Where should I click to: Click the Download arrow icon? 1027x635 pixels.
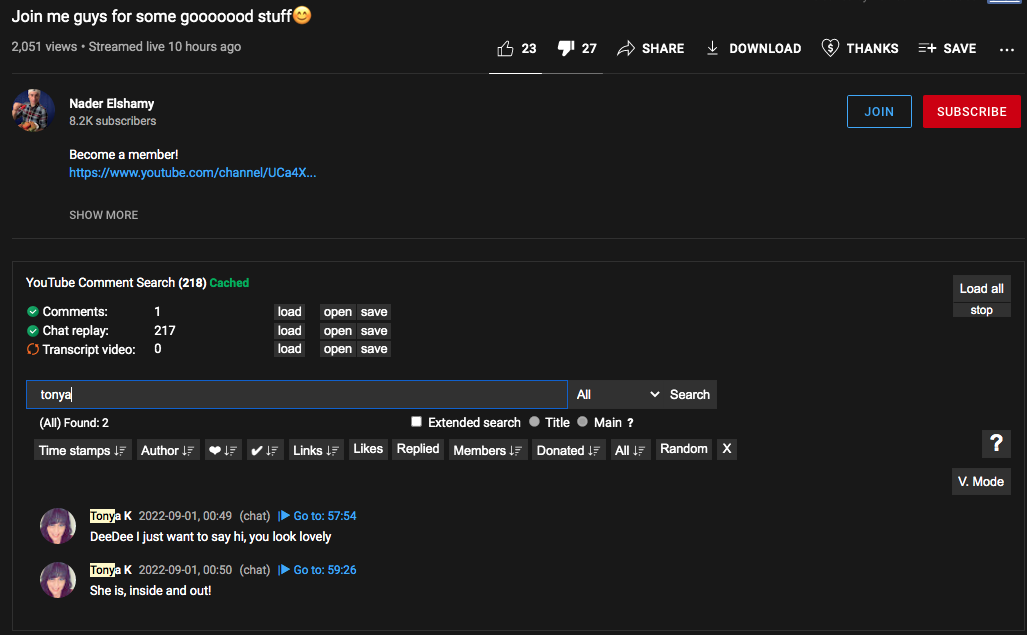click(x=713, y=48)
